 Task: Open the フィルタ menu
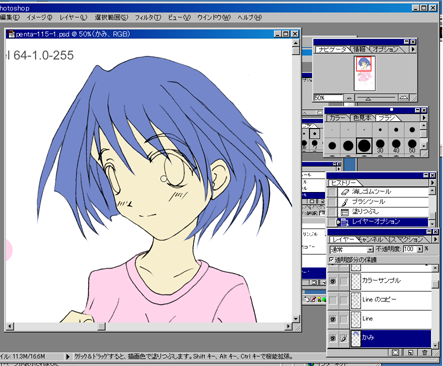click(148, 17)
